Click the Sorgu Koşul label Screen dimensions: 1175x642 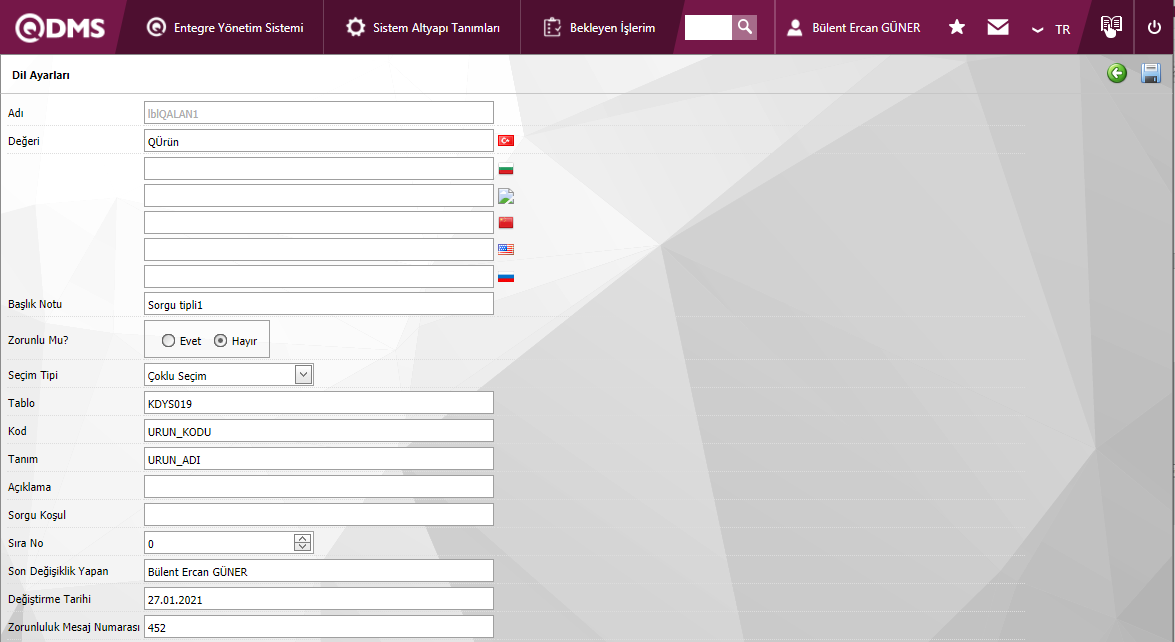click(x=37, y=515)
